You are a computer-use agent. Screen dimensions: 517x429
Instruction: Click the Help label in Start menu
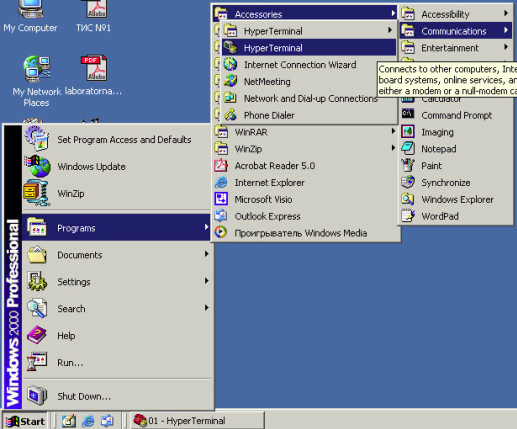pos(66,335)
